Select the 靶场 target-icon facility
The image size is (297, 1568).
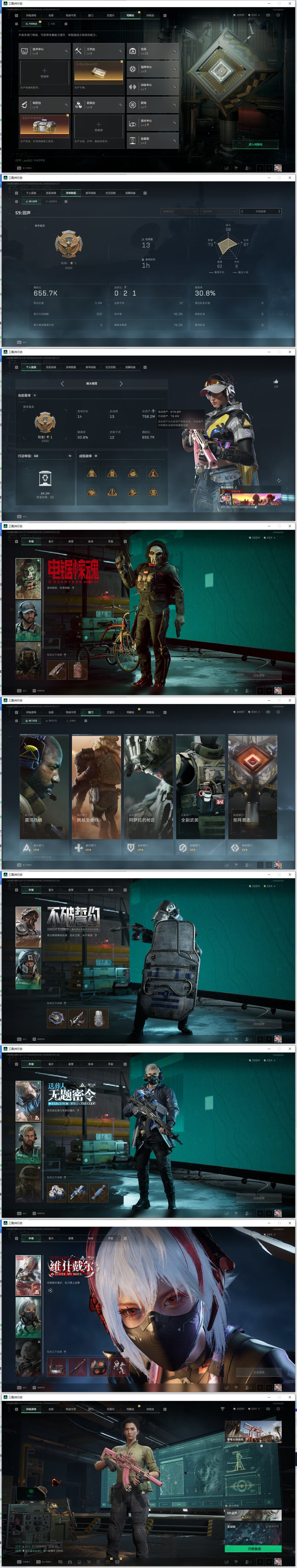[x=152, y=105]
